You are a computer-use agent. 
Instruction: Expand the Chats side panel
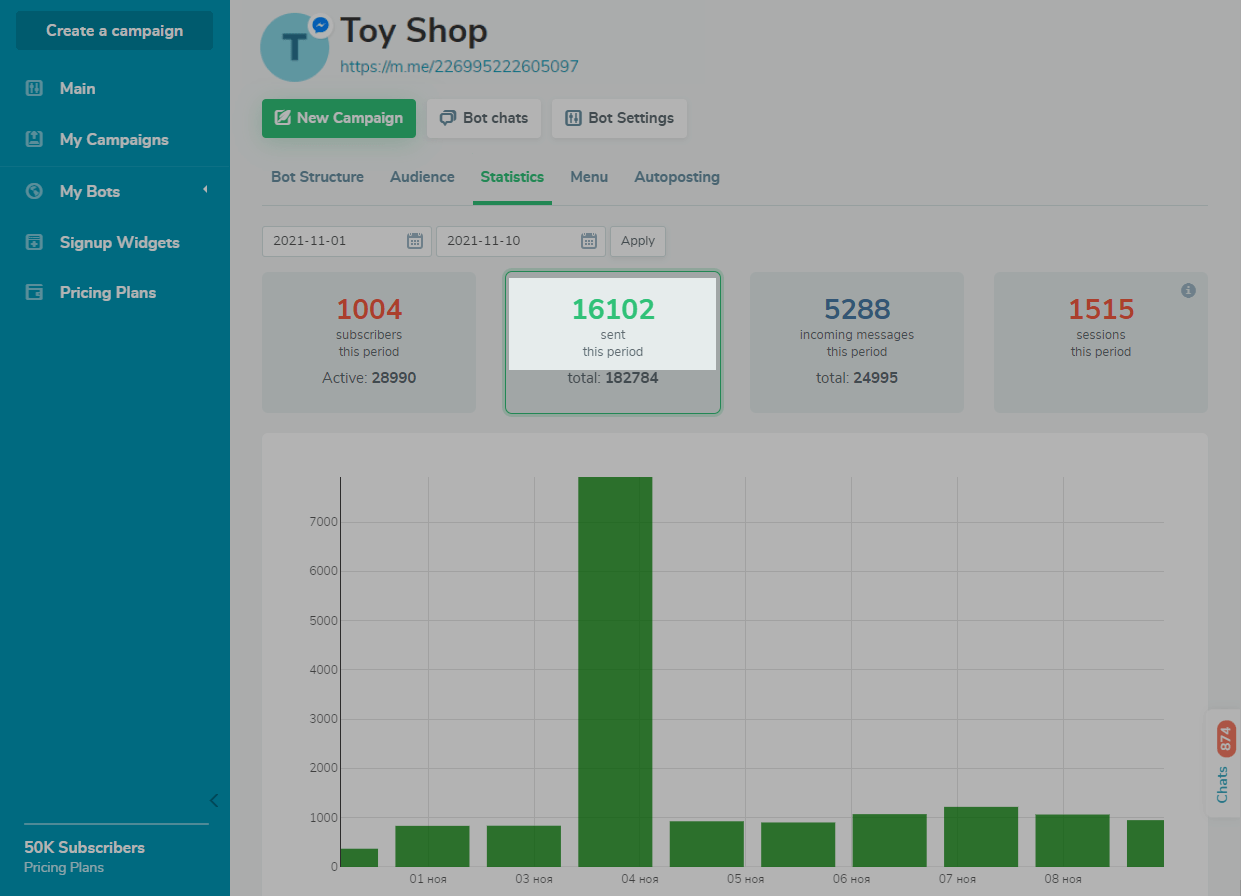click(1224, 765)
